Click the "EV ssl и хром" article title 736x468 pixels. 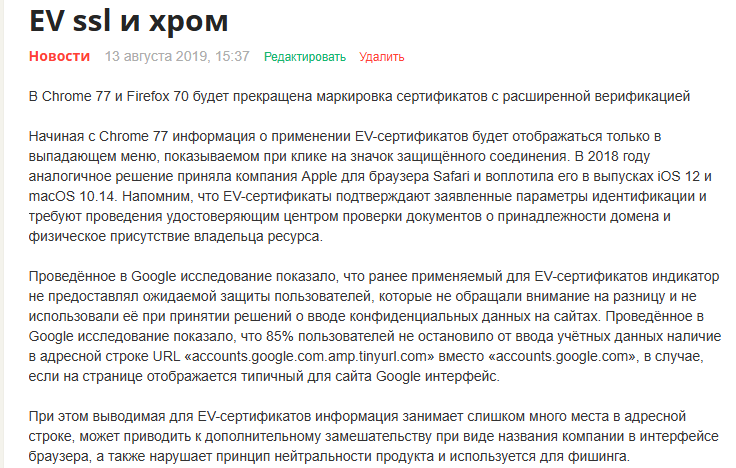click(x=128, y=20)
